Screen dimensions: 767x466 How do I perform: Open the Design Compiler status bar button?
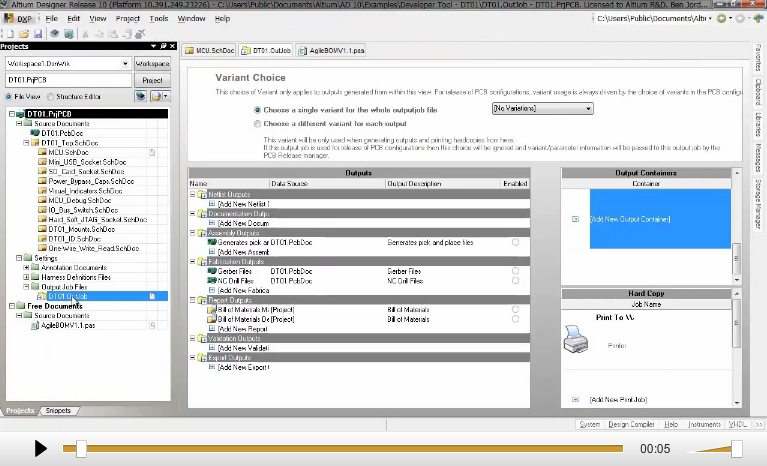point(631,424)
